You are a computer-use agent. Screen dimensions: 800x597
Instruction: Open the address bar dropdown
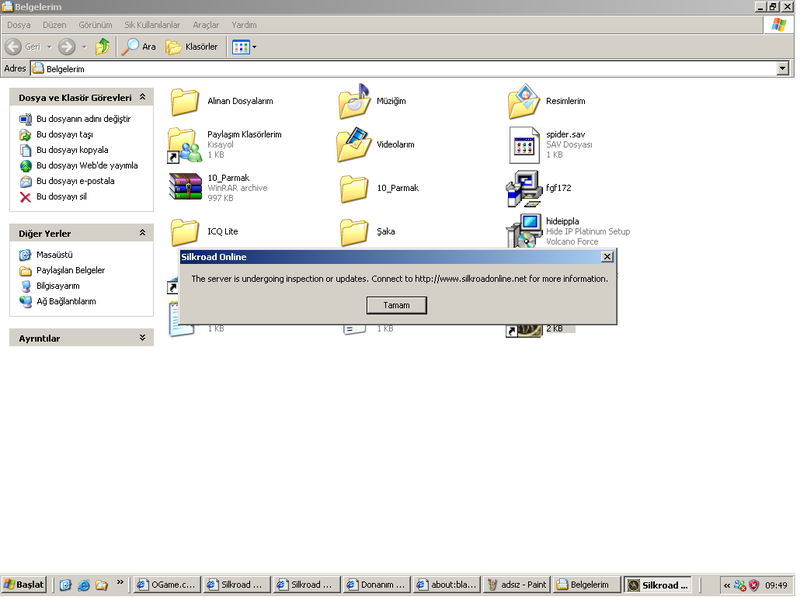tap(782, 69)
